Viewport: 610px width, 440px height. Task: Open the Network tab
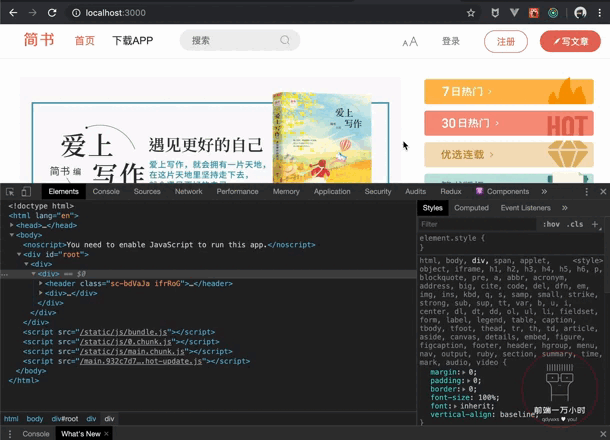(188, 191)
